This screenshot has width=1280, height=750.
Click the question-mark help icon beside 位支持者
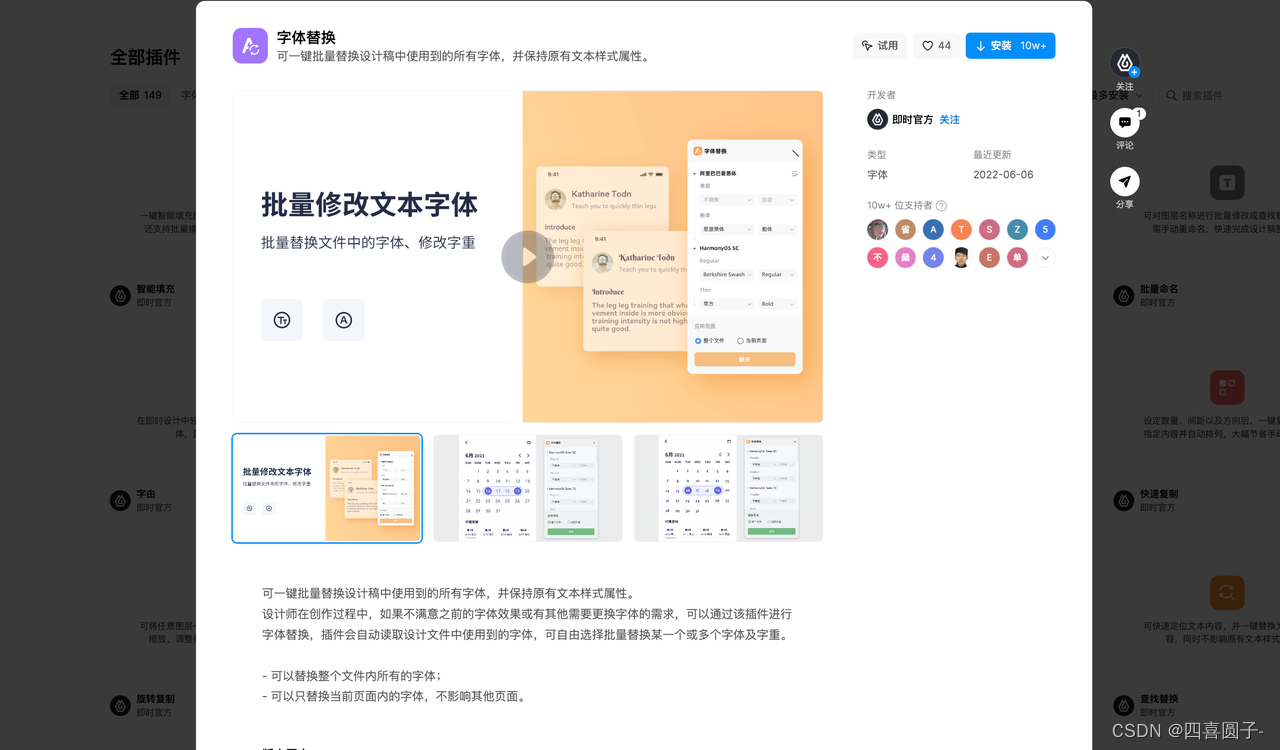(x=941, y=205)
